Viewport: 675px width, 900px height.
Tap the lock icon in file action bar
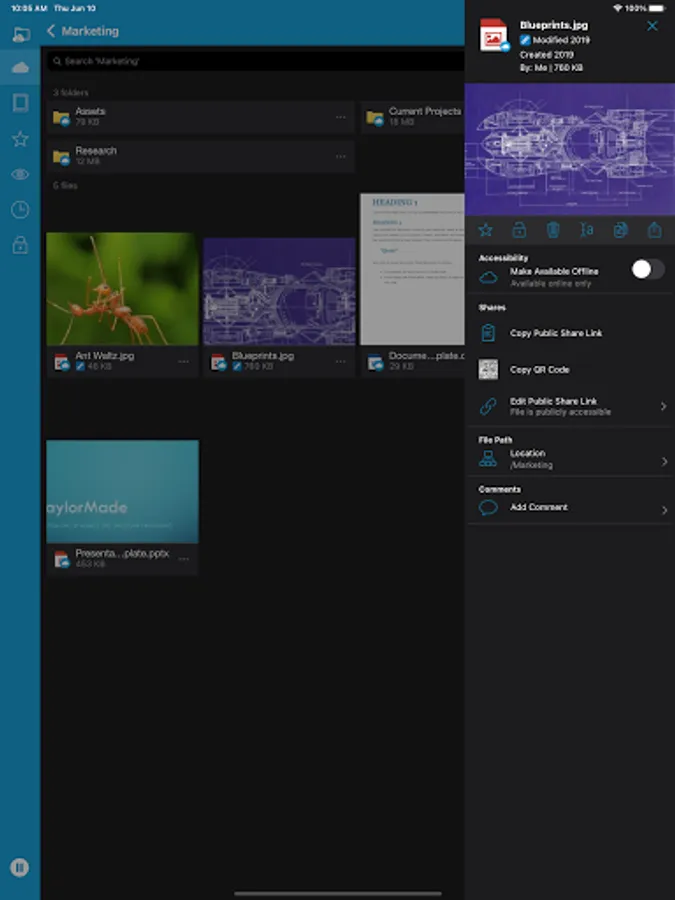click(x=519, y=230)
